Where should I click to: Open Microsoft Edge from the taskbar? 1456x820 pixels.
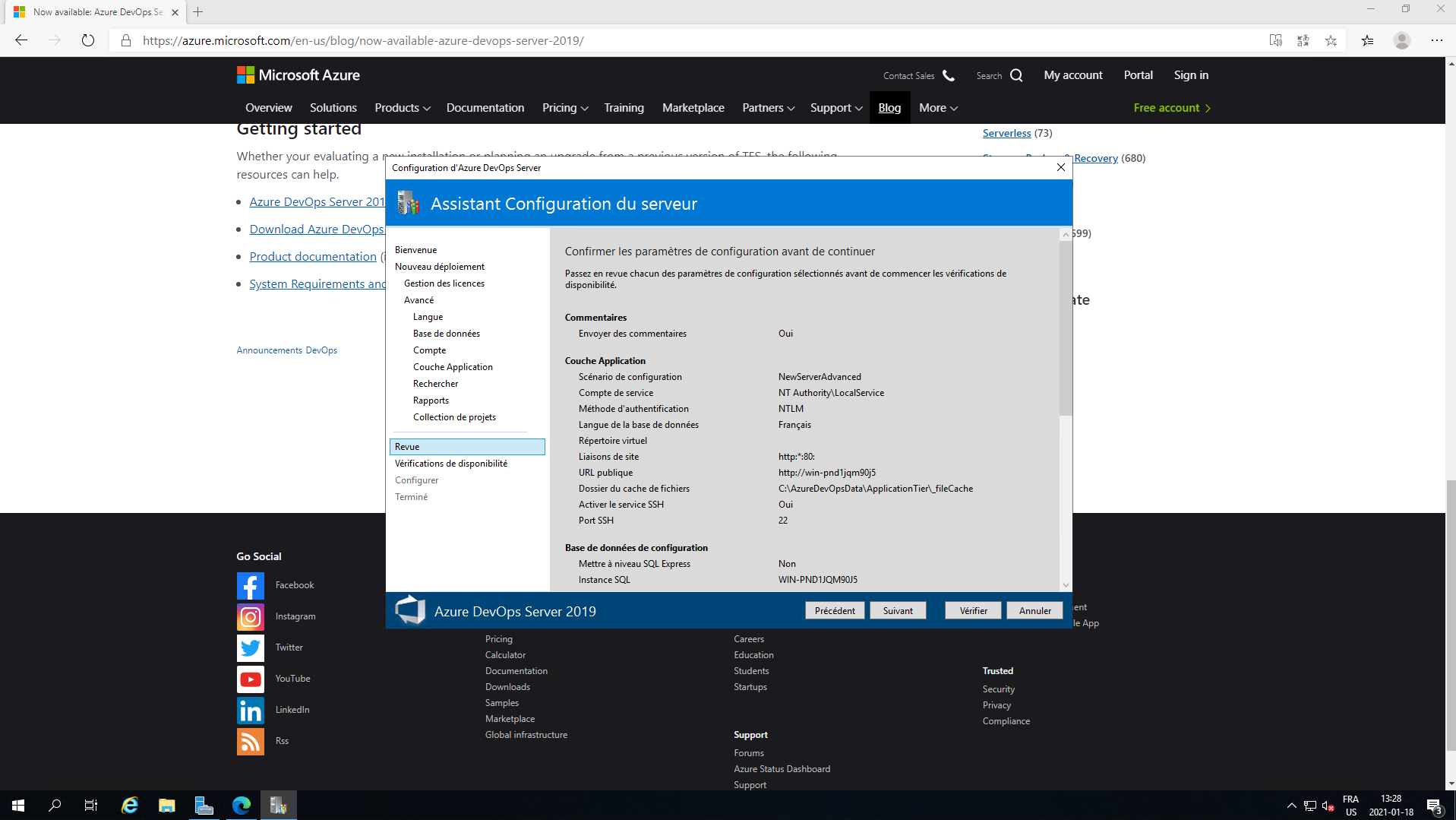click(x=242, y=805)
